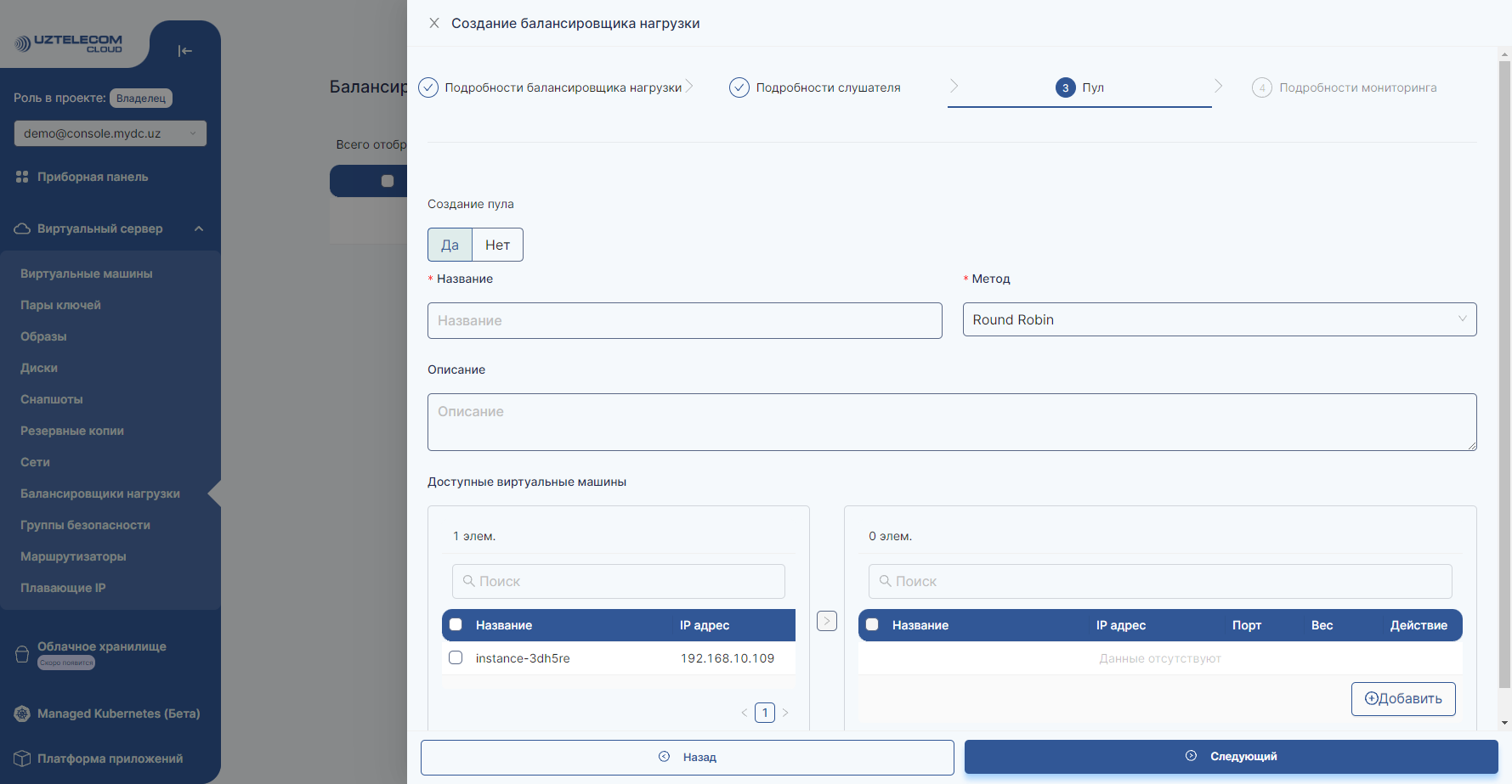This screenshot has width=1512, height=784.
Task: Select all VMs via the header checkbox
Action: coord(456,624)
